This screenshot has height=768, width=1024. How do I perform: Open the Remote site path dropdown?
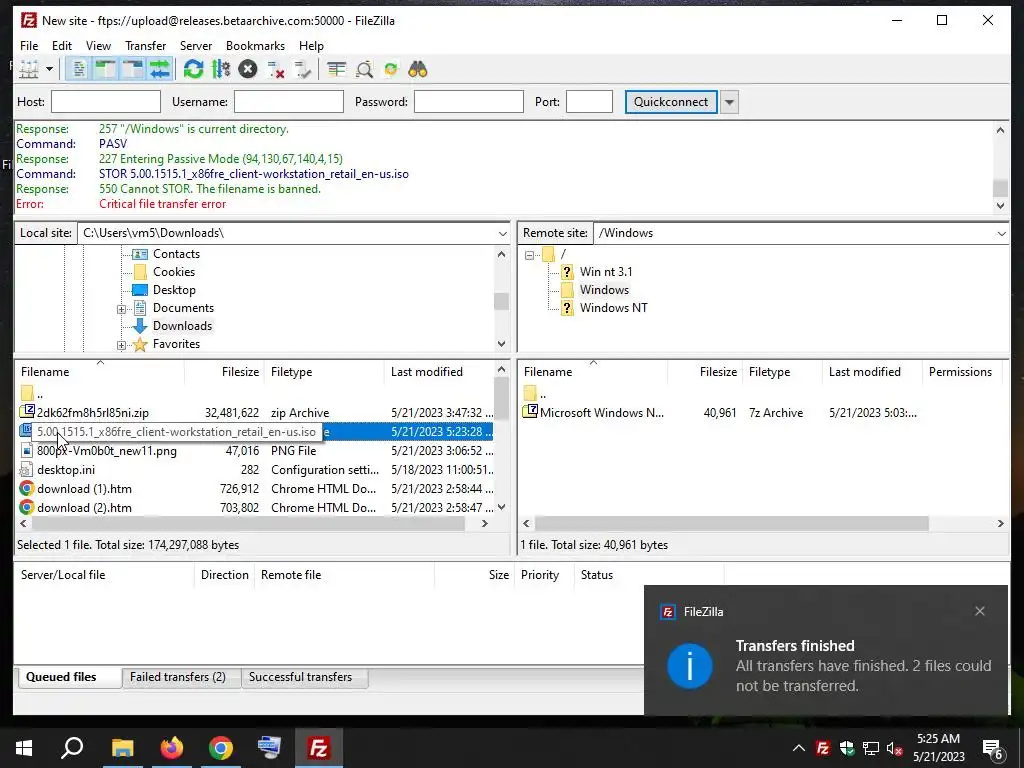click(1001, 233)
